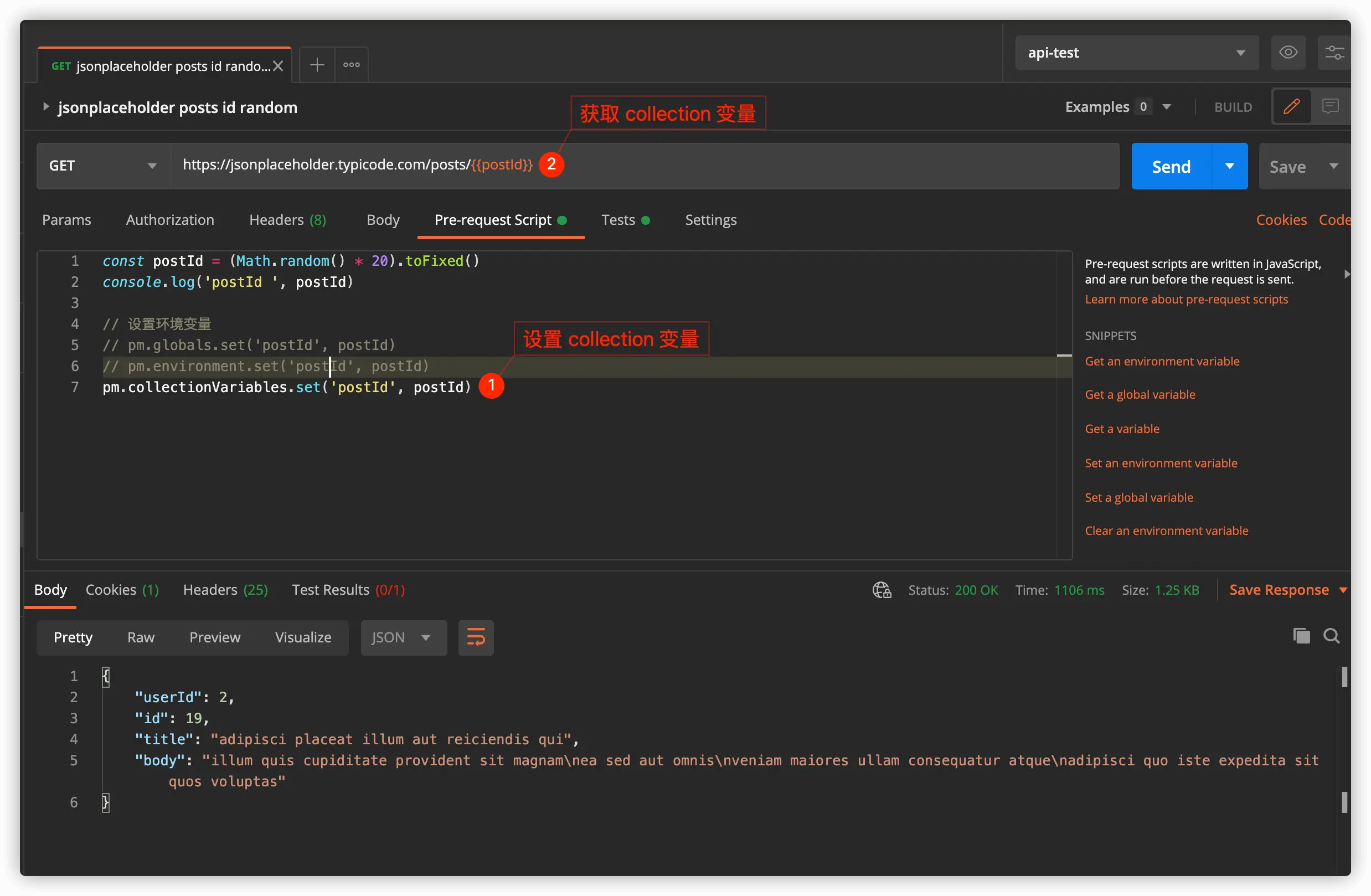
Task: Open manage environments settings icon
Action: (1334, 53)
